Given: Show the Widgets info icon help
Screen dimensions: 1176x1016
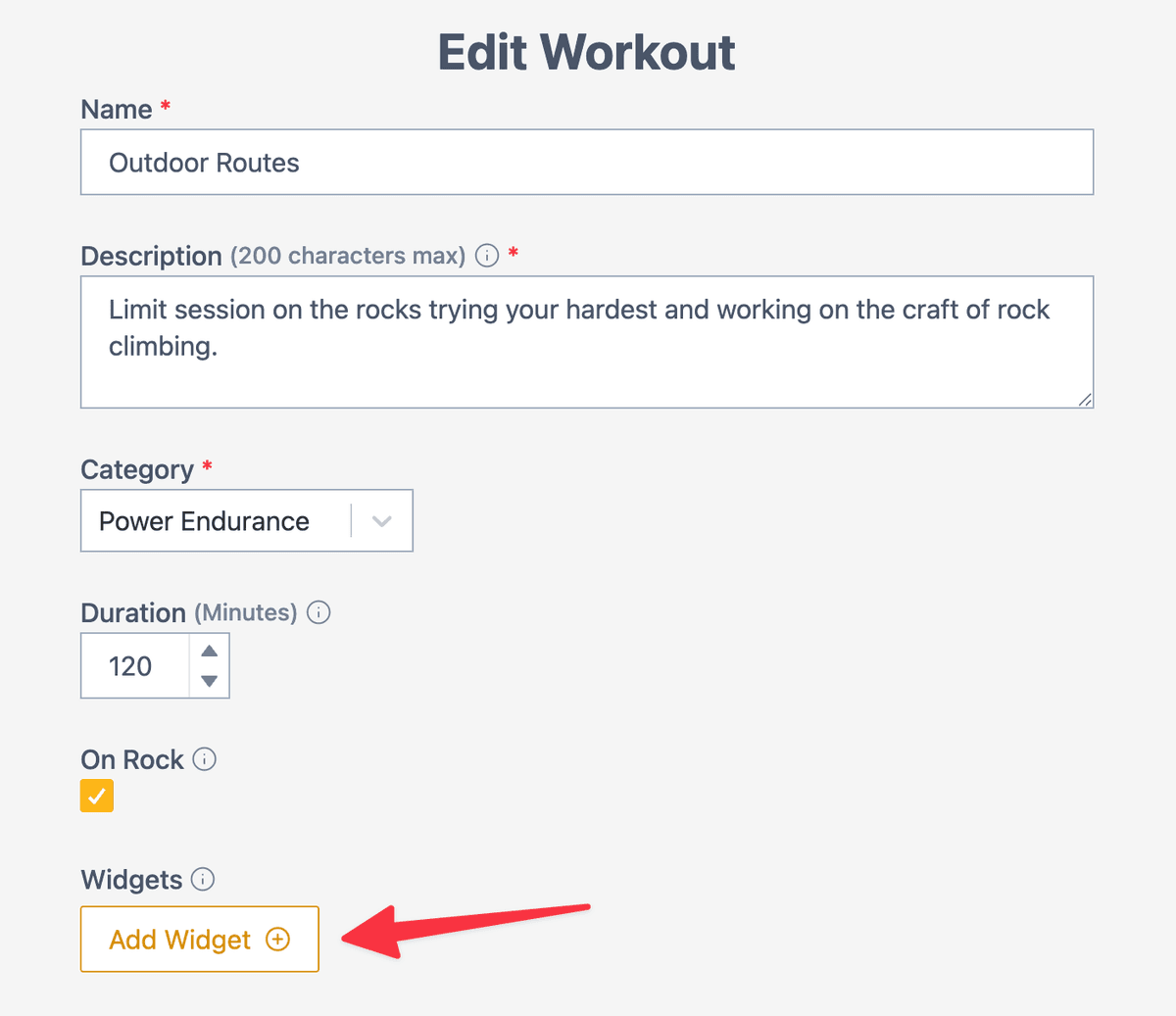Looking at the screenshot, I should (203, 879).
